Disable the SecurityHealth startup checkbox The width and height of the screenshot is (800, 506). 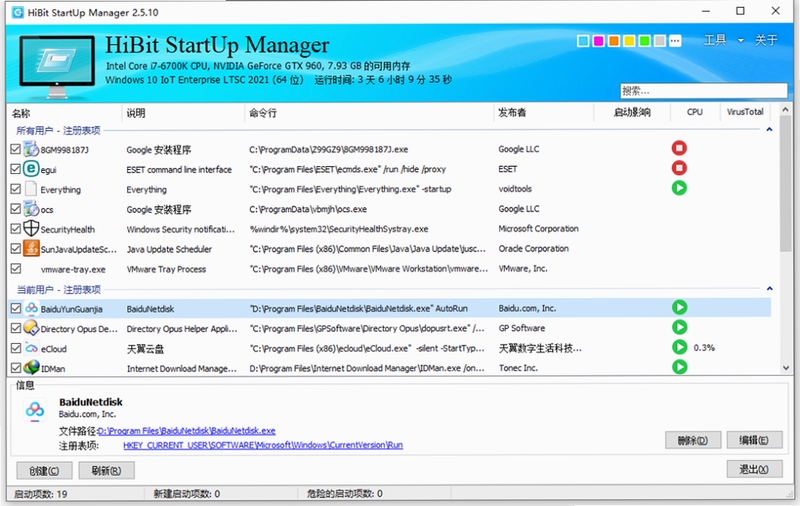[x=15, y=229]
